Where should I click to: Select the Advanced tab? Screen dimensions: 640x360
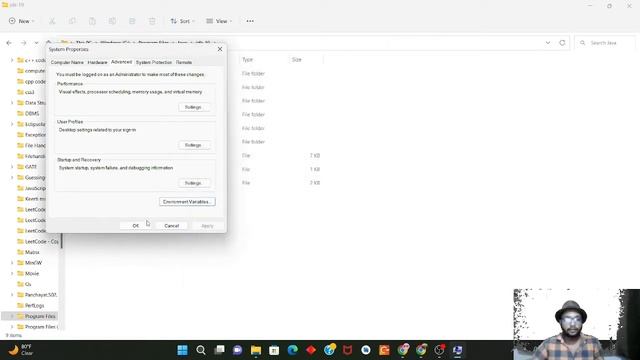tap(121, 62)
